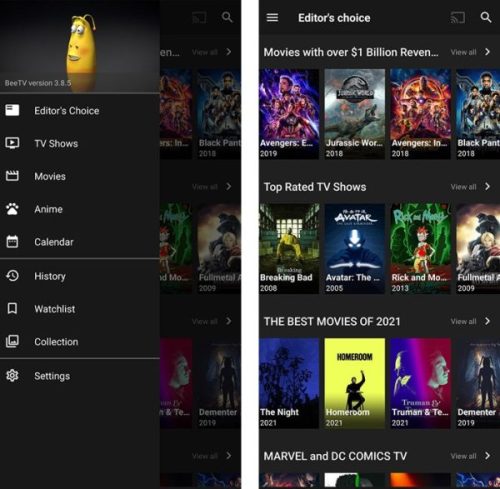Open Rick and Morty 2013 poster in right screen
Screen dimensions: 500x489
click(420, 249)
